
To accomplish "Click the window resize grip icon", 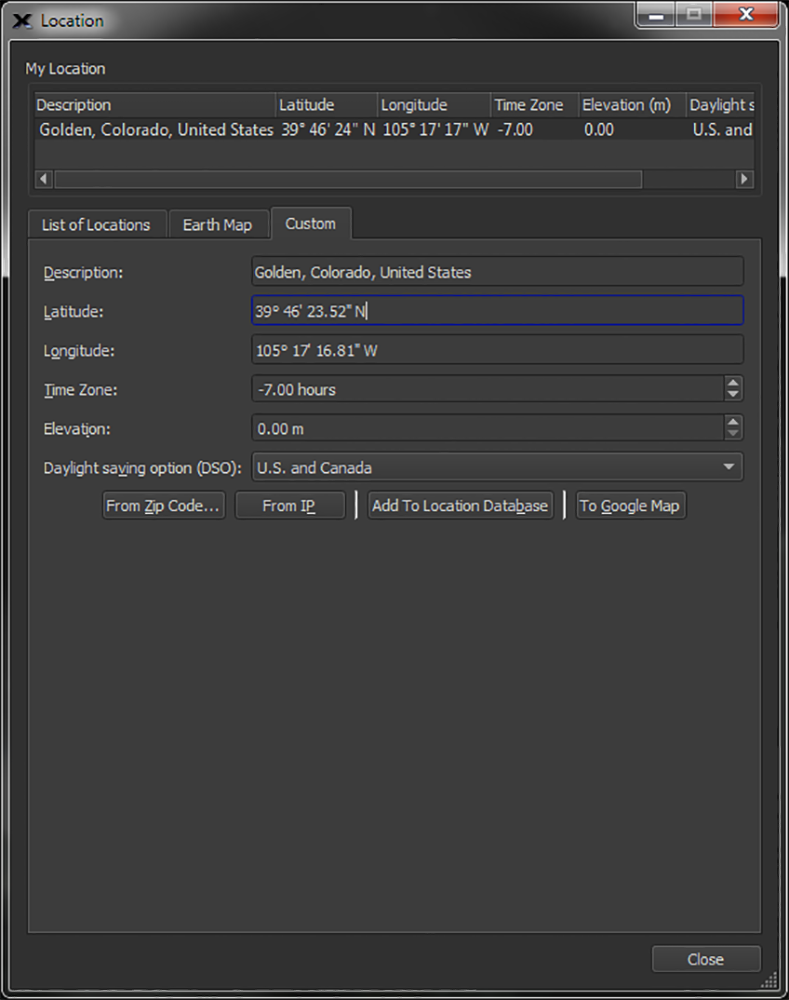I will coord(769,979).
